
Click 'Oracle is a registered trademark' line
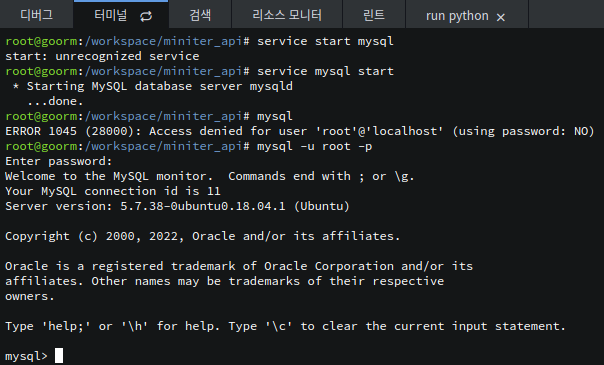coord(239,266)
